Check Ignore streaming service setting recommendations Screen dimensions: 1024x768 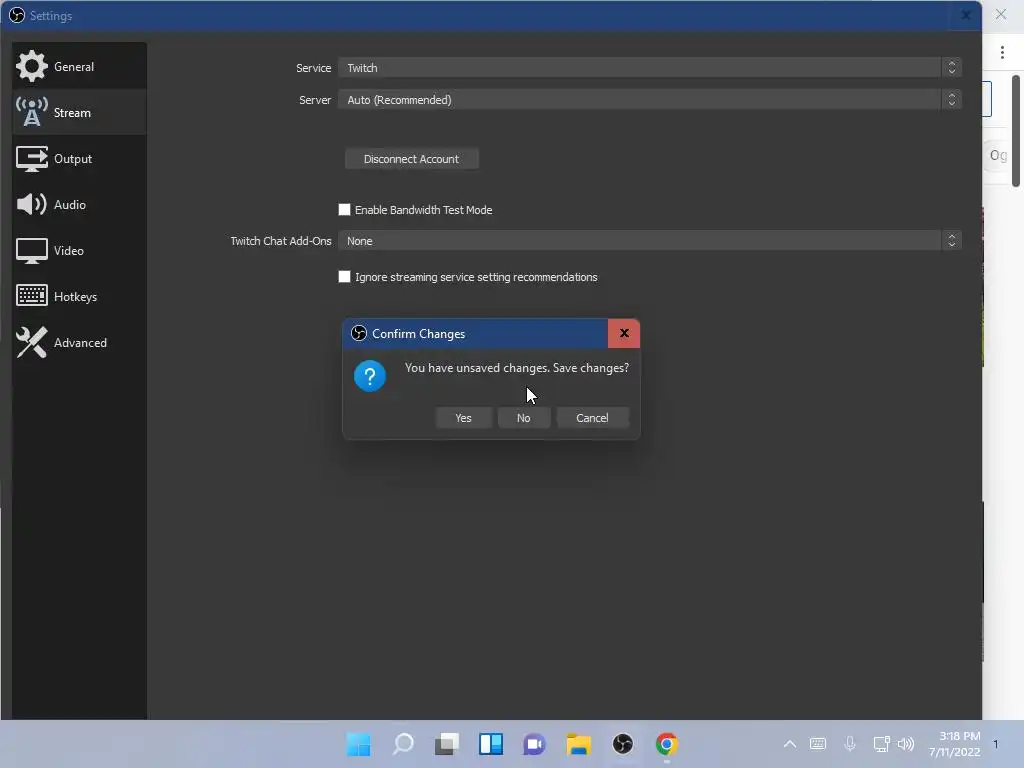(x=344, y=277)
